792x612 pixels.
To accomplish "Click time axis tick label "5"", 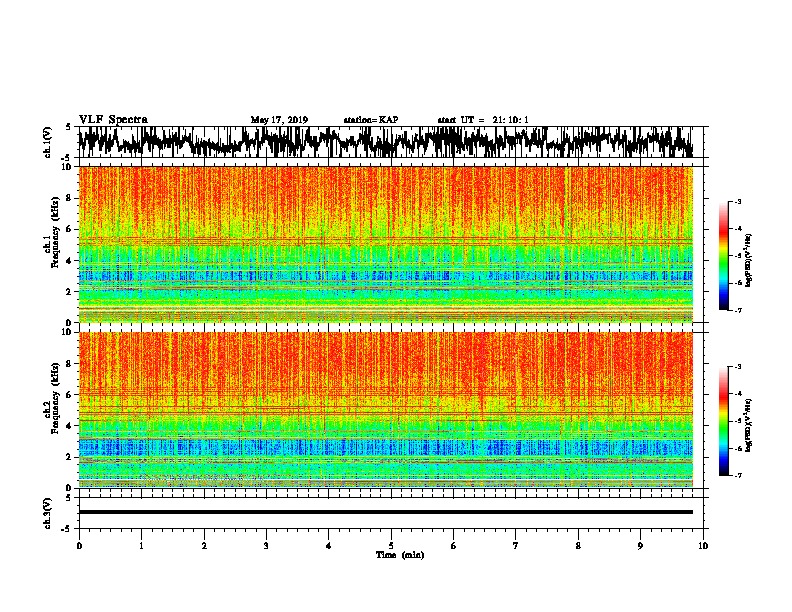I will point(391,546).
